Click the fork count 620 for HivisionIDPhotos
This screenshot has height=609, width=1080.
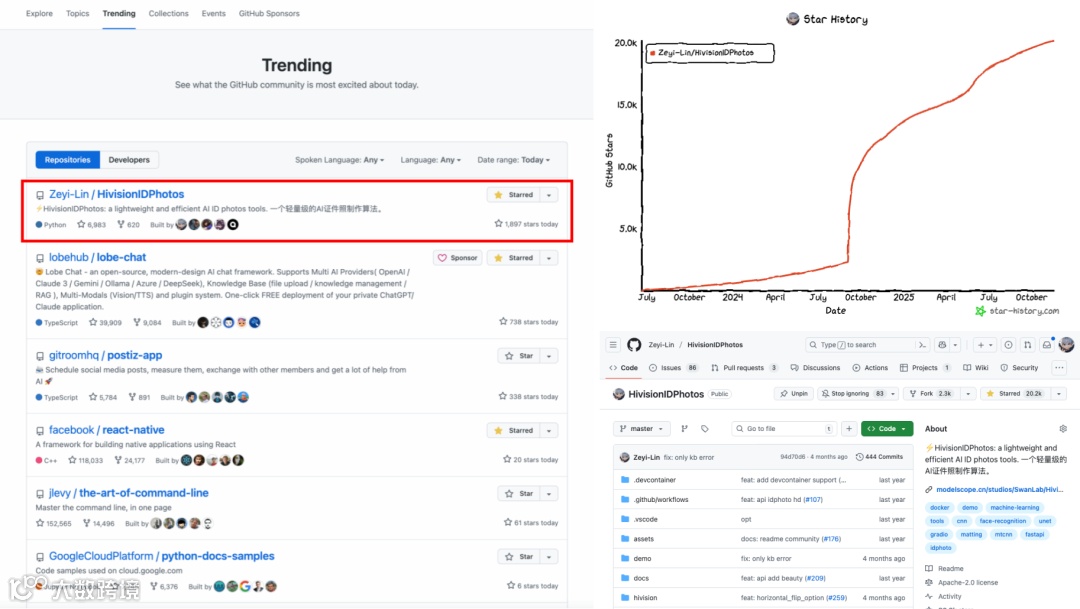click(128, 225)
